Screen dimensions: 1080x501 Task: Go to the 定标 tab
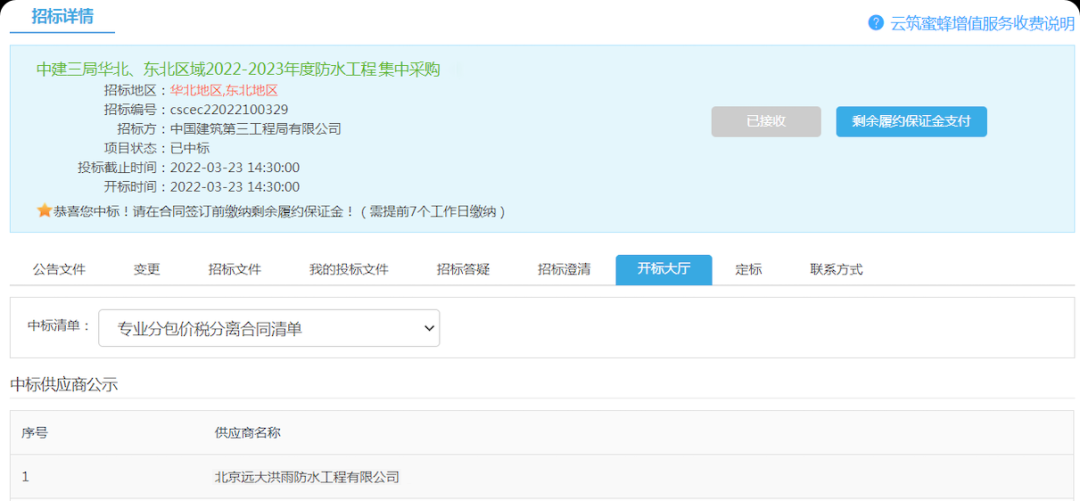pyautogui.click(x=749, y=269)
